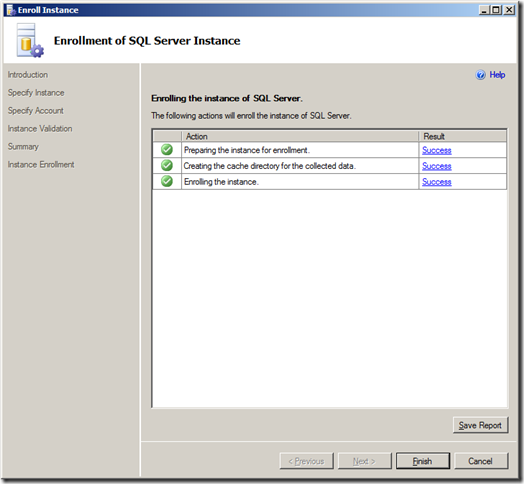This screenshot has width=524, height=484.
Task: Click green check icon for Enrolling the instance
Action: pyautogui.click(x=167, y=181)
